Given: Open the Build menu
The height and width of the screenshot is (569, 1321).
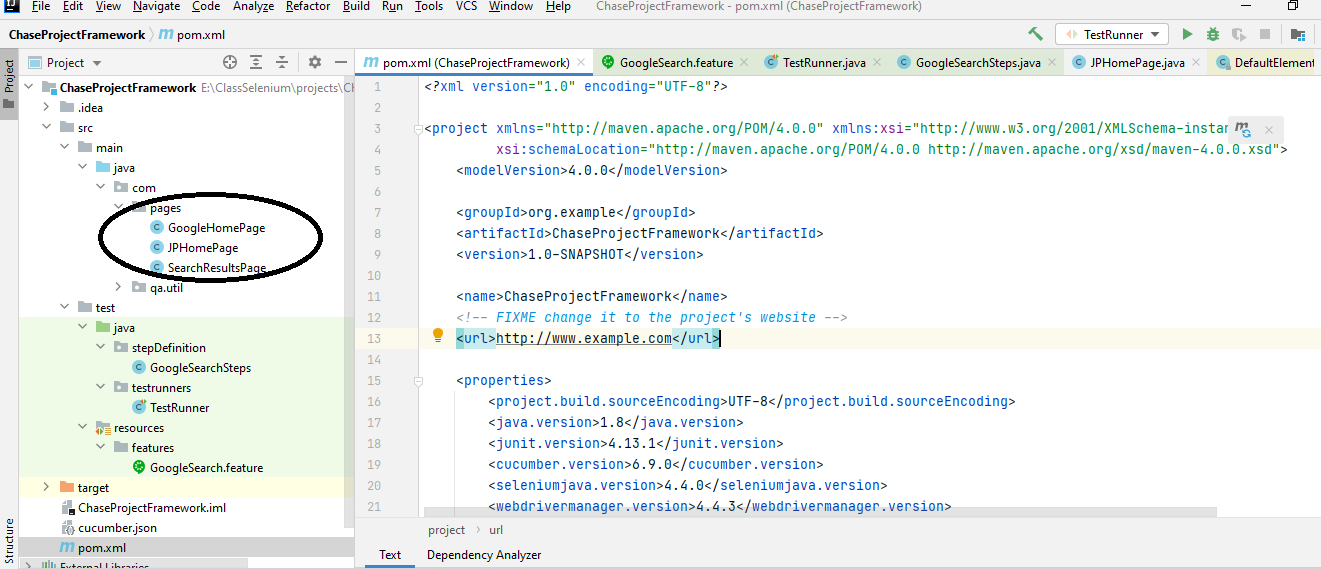Looking at the screenshot, I should (x=356, y=6).
